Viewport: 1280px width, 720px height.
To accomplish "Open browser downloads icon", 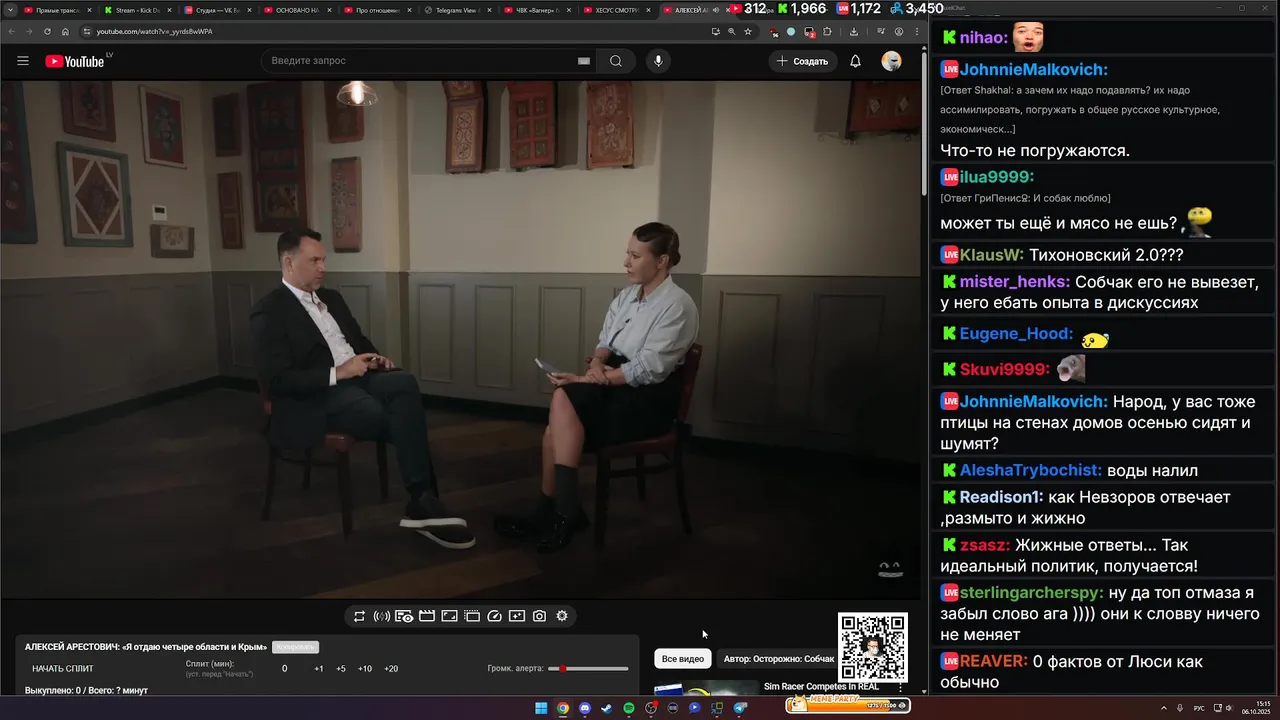I will [854, 31].
